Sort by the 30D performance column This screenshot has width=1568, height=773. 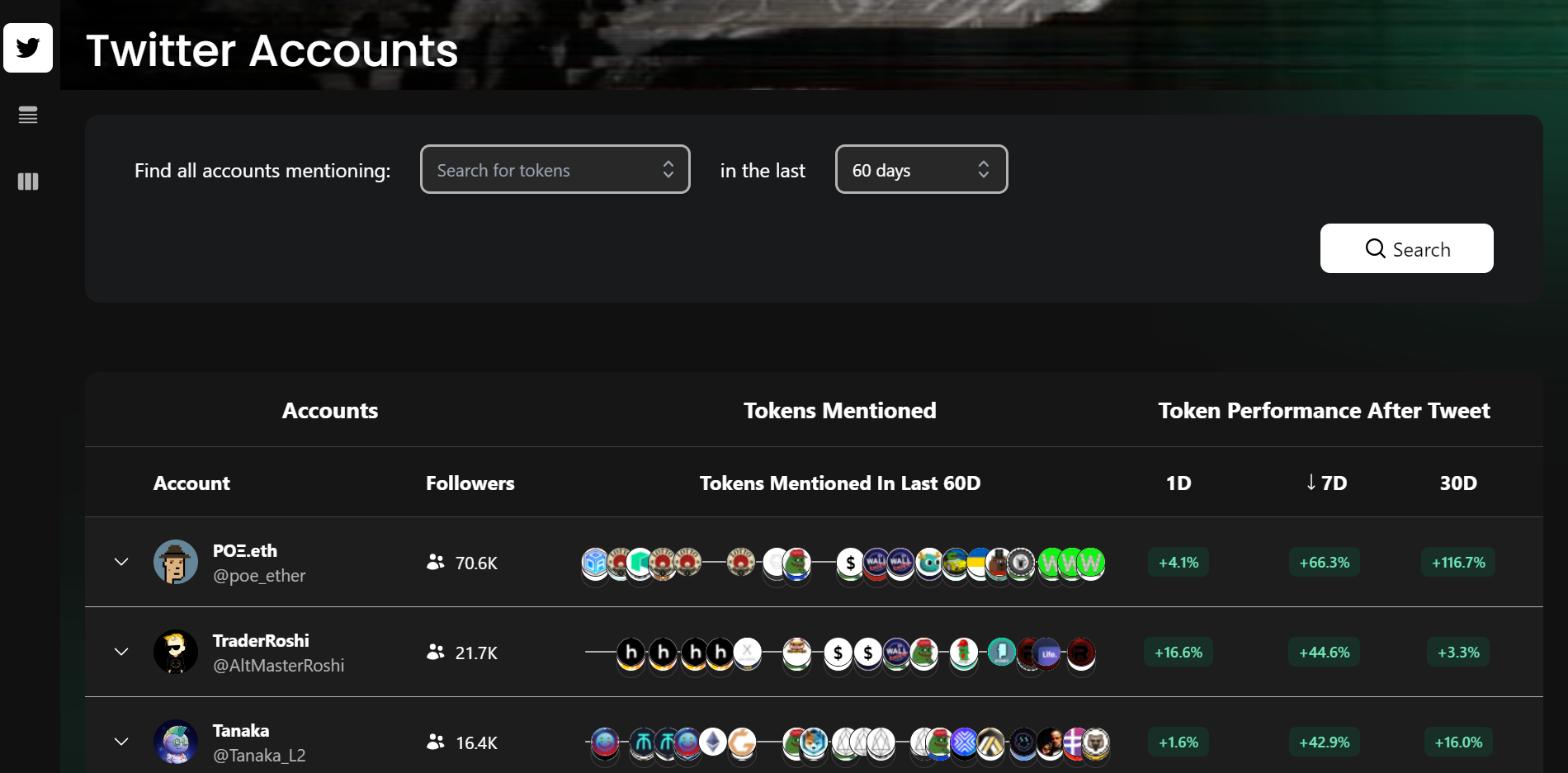pyautogui.click(x=1458, y=483)
